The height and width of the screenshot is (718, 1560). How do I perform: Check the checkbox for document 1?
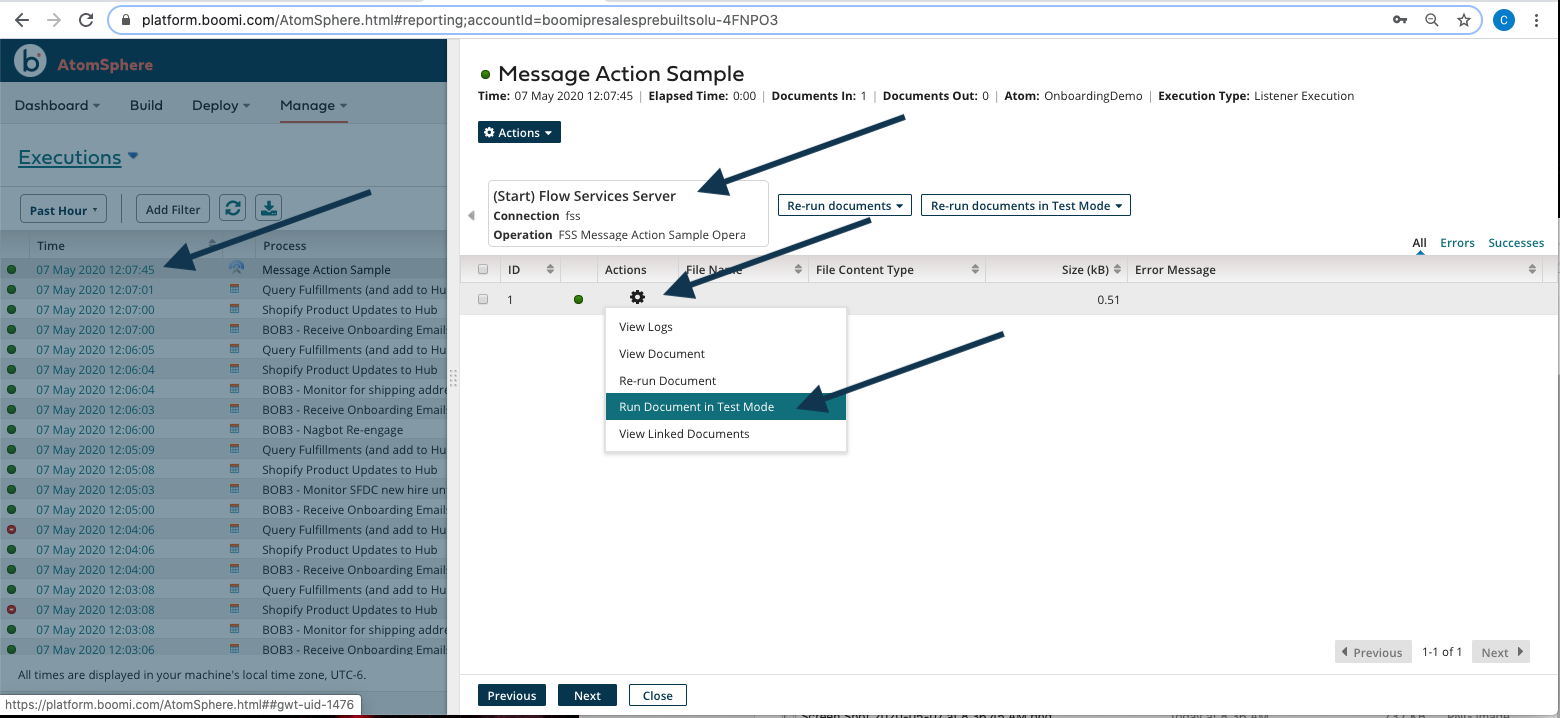pos(483,299)
